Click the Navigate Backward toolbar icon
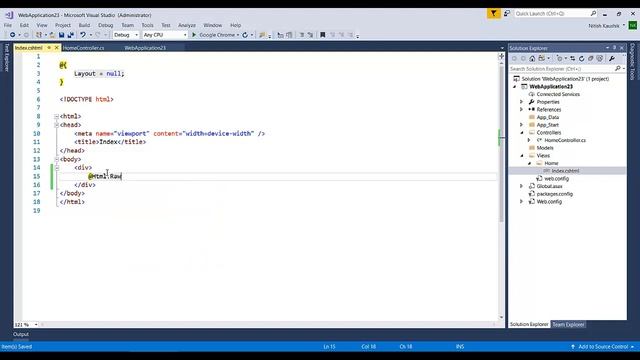Viewport: 640px width, 360px height. coord(12,35)
